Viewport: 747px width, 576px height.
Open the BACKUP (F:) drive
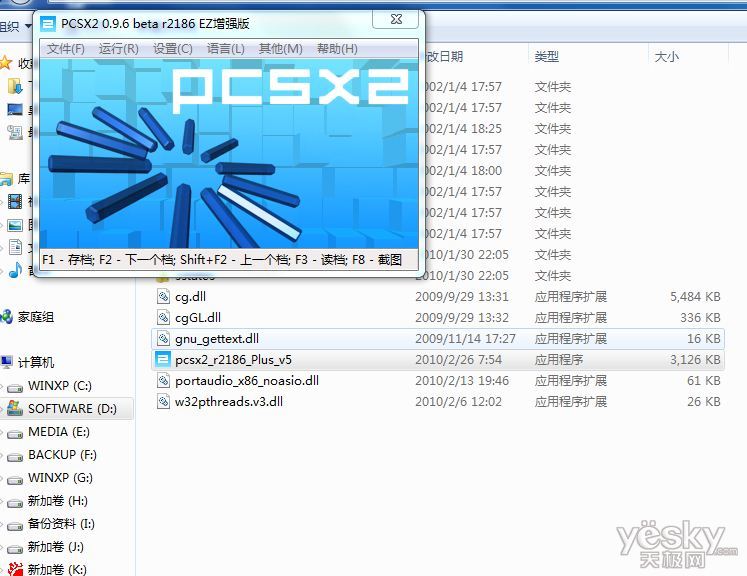62,455
